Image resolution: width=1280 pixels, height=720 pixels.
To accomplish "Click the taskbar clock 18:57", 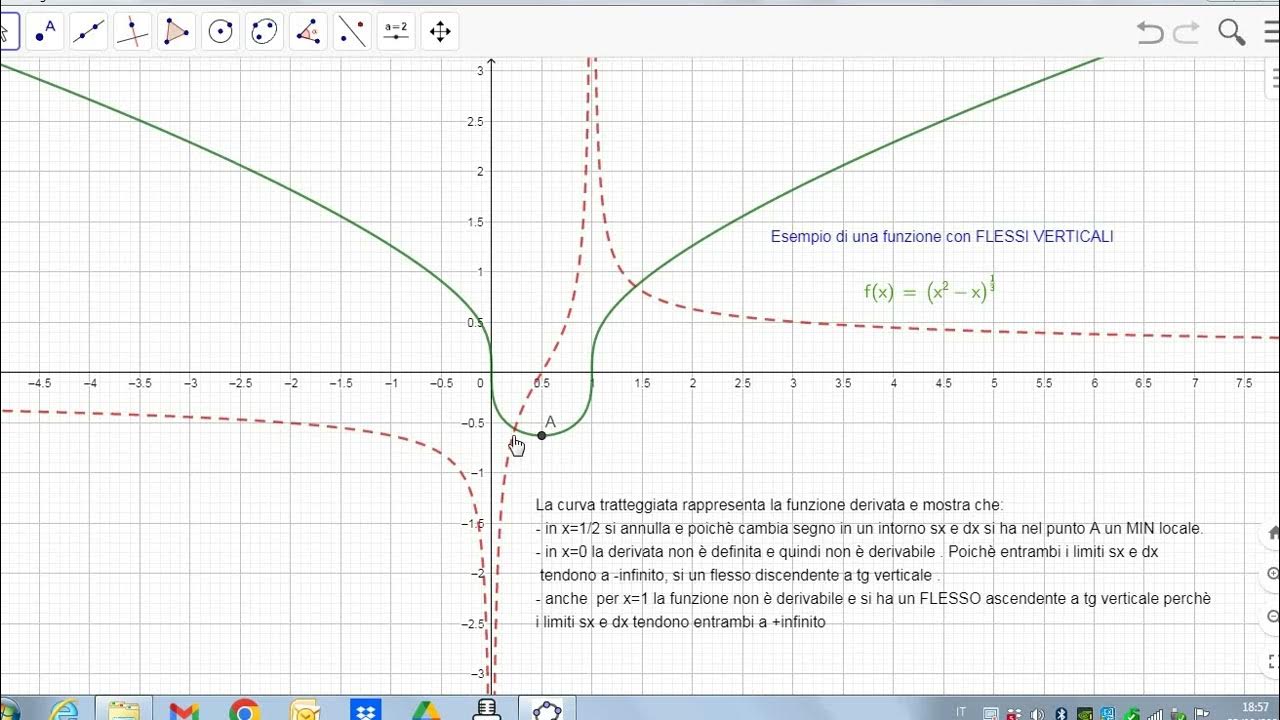I will click(x=1255, y=707).
